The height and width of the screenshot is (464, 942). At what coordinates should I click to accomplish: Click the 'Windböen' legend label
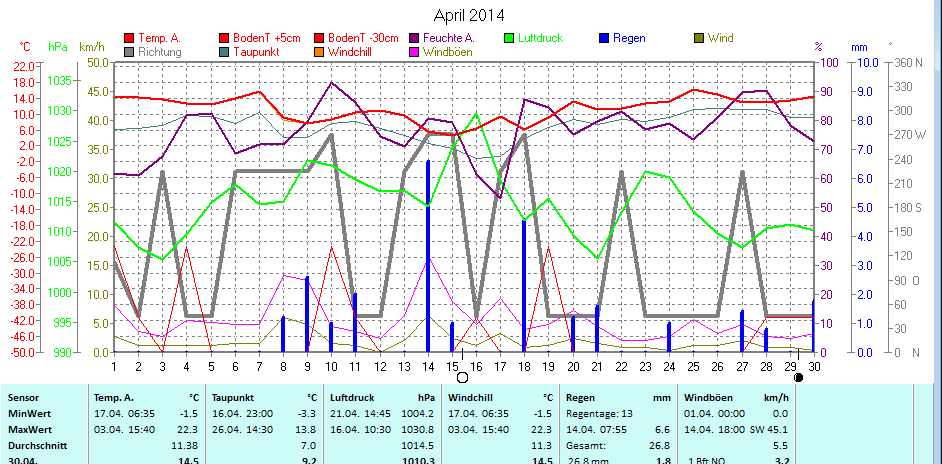[448, 52]
